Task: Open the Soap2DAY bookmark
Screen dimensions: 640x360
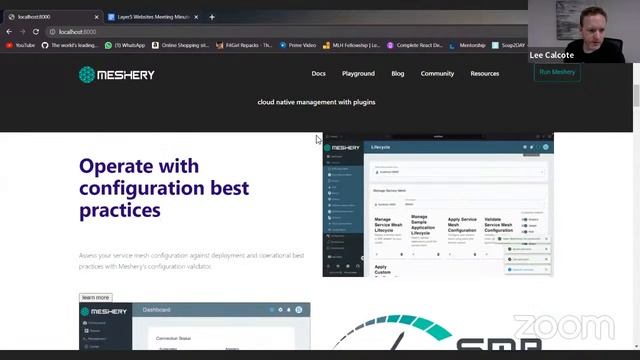Action: [509, 45]
